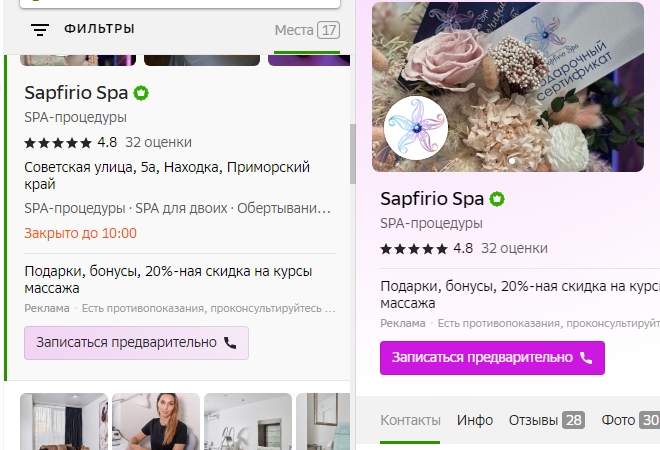Click Записаться предварительно in the list card
The height and width of the screenshot is (450, 660).
136,343
